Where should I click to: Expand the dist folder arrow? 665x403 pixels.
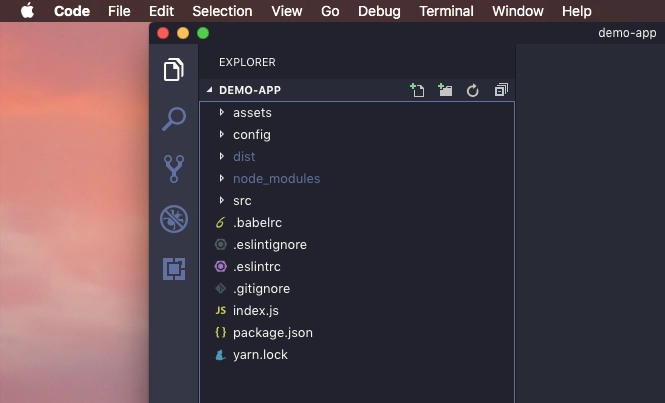point(221,157)
